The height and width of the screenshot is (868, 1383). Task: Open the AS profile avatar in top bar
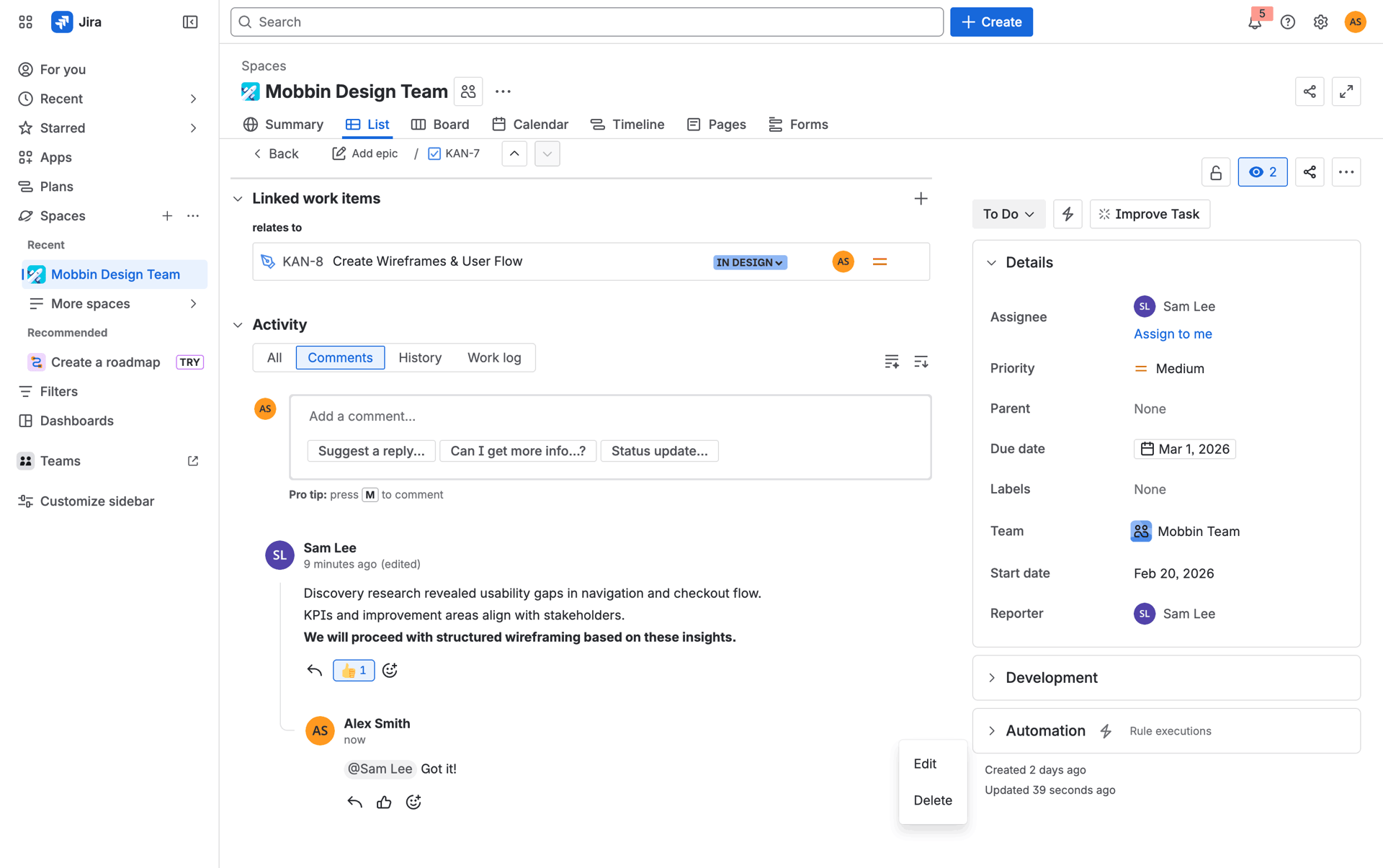(x=1355, y=22)
